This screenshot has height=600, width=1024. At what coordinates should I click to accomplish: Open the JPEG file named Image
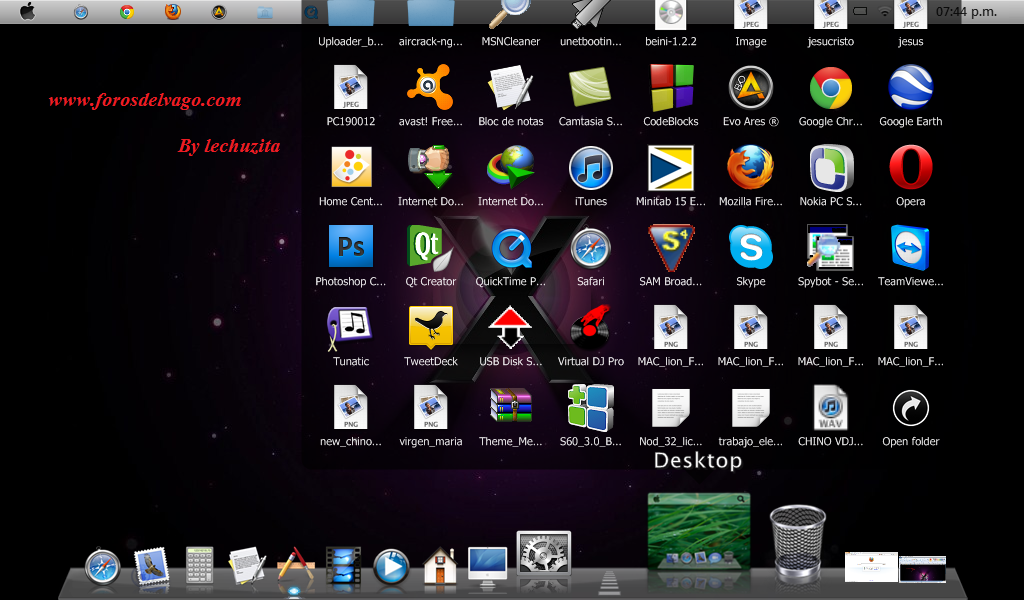pyautogui.click(x=750, y=14)
